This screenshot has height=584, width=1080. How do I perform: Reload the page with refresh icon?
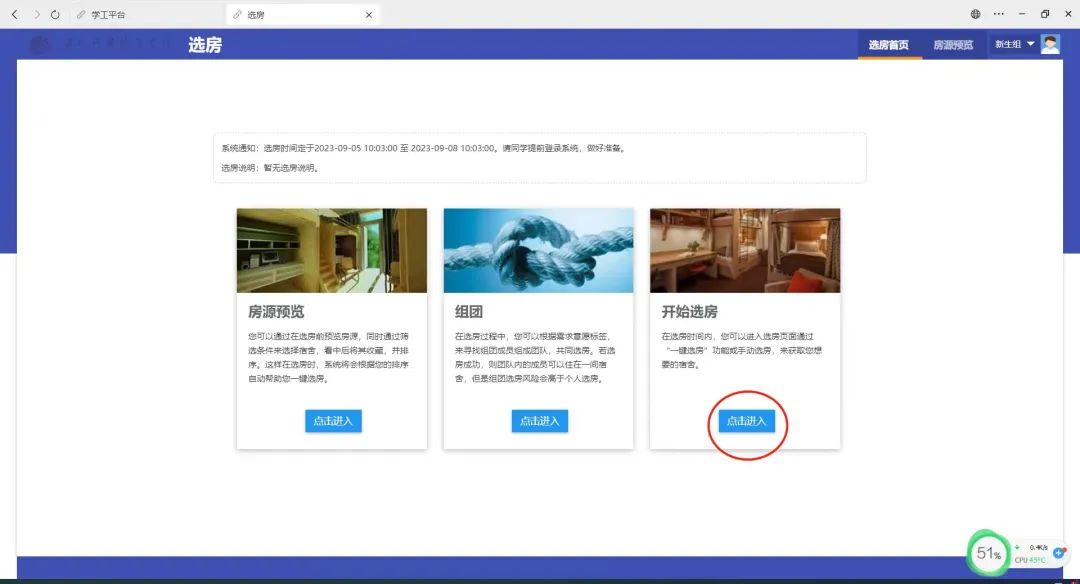(55, 15)
